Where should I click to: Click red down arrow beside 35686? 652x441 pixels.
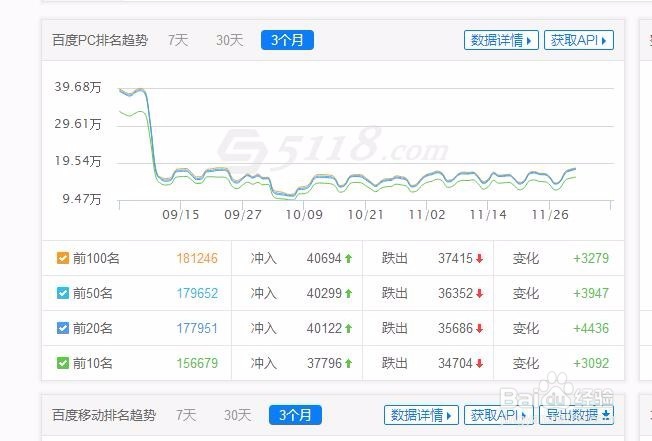(x=479, y=328)
